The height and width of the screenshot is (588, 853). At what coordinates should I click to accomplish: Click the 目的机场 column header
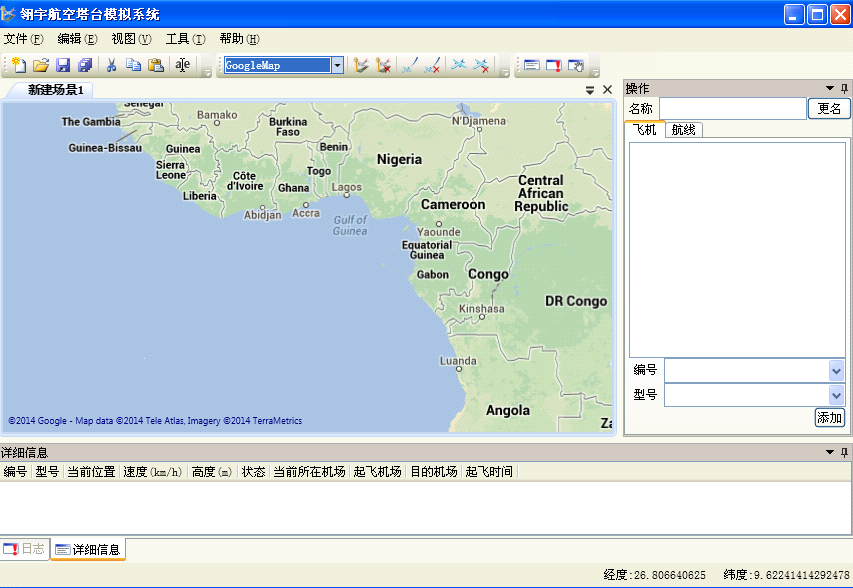[x=434, y=472]
